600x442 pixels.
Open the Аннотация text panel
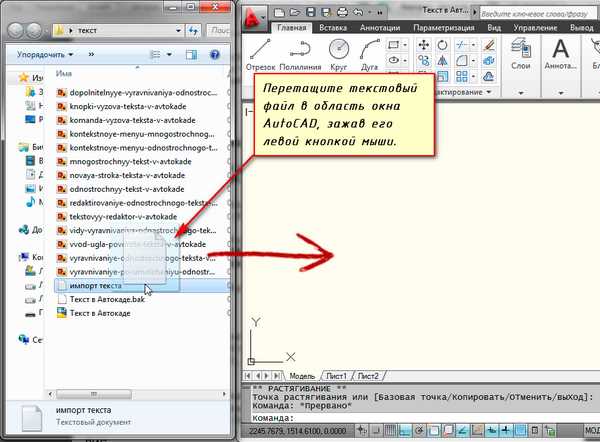(x=561, y=57)
